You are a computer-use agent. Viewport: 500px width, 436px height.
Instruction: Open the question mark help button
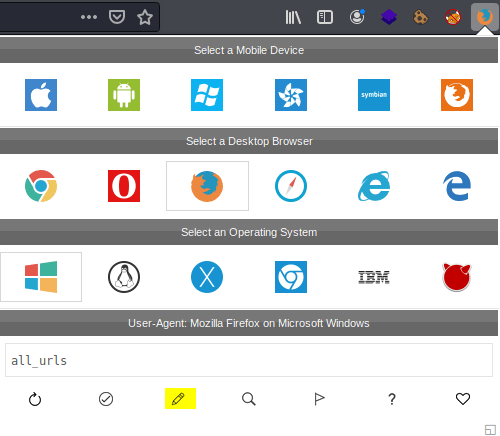click(x=392, y=399)
